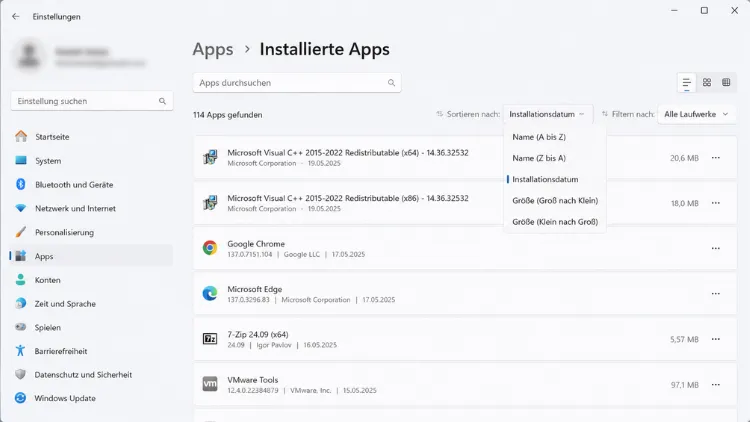Image resolution: width=750 pixels, height=422 pixels.
Task: Open more options for 7-Zip
Action: [716, 339]
